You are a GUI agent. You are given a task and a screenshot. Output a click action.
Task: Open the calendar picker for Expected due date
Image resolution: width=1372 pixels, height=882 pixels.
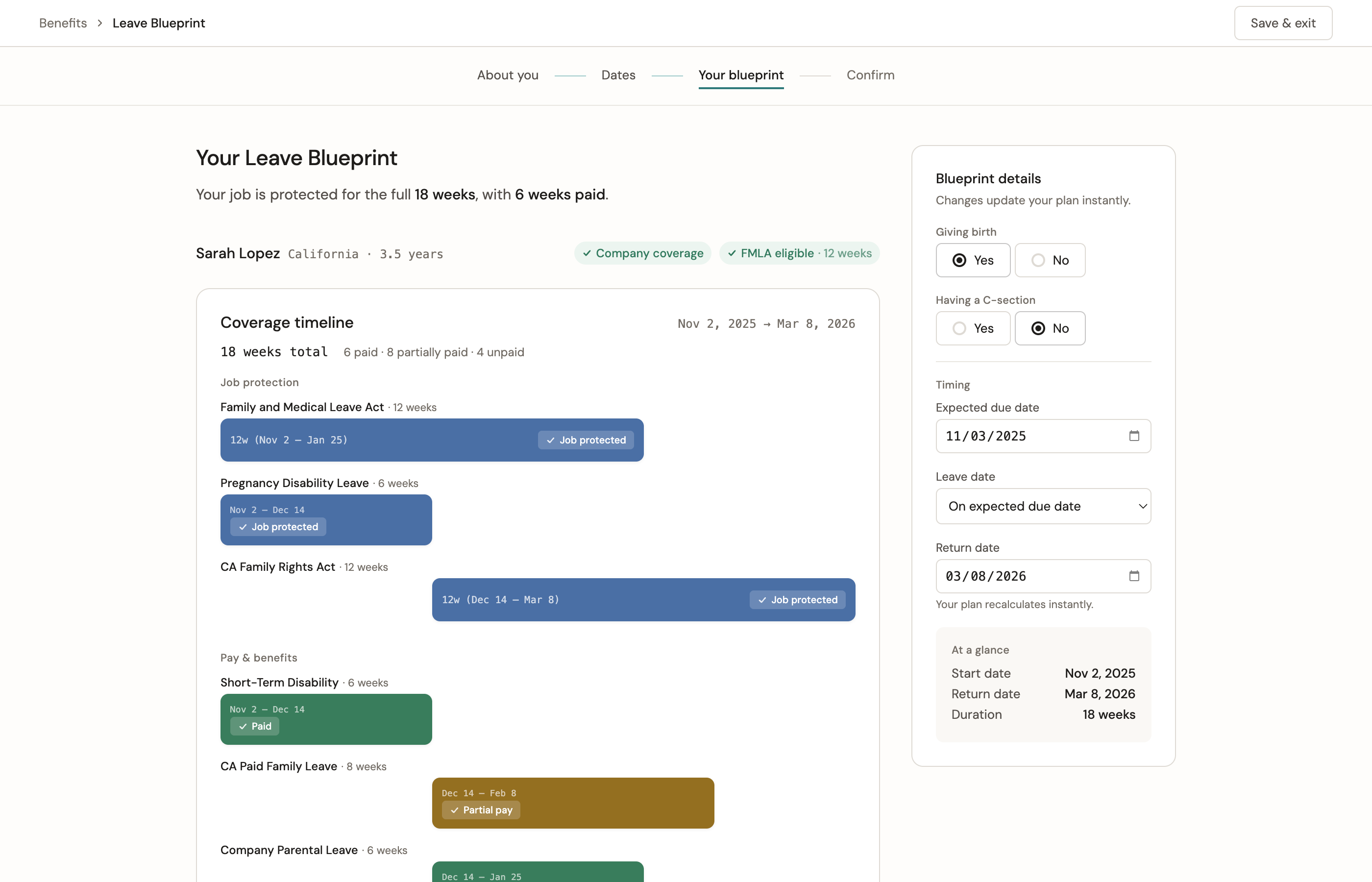1135,436
